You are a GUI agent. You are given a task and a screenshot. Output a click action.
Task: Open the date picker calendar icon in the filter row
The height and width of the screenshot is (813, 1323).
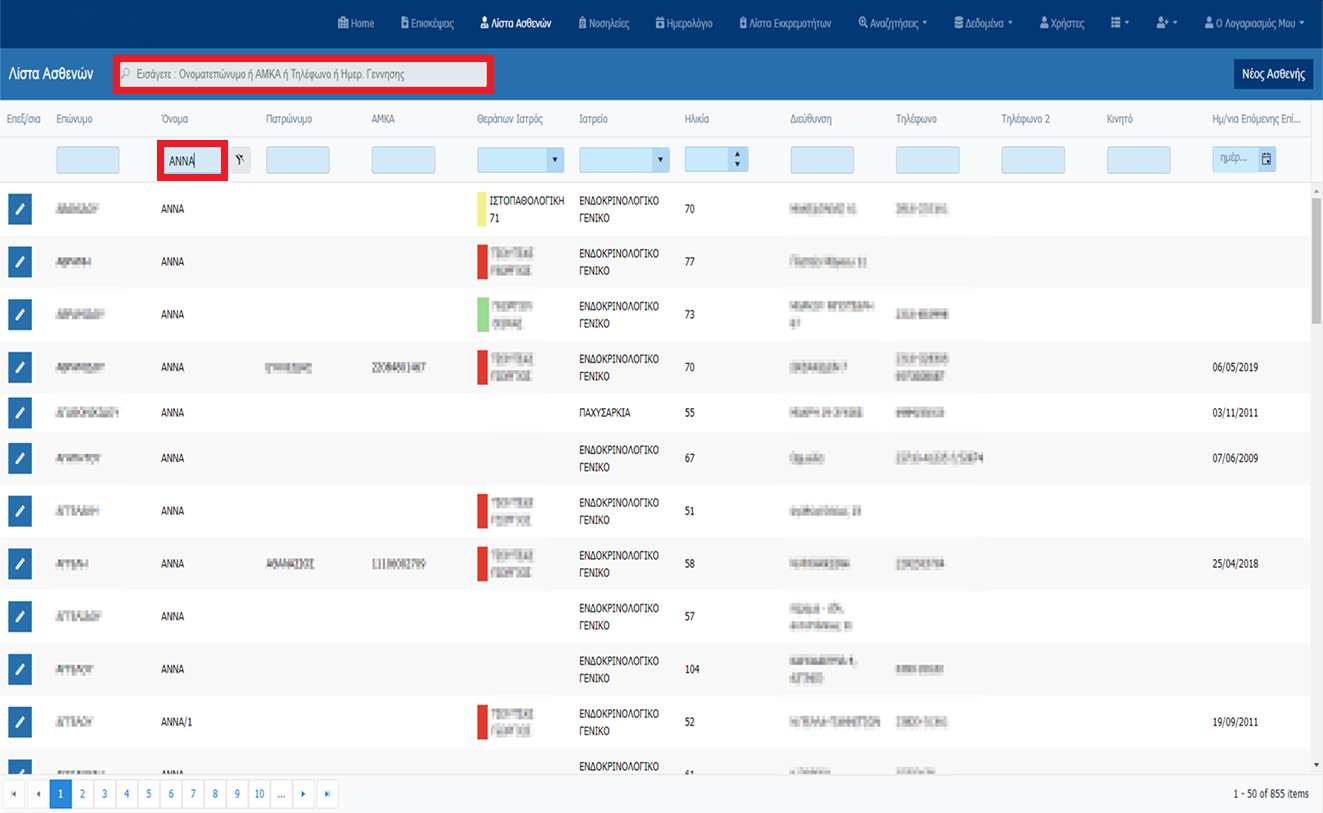tap(1267, 160)
